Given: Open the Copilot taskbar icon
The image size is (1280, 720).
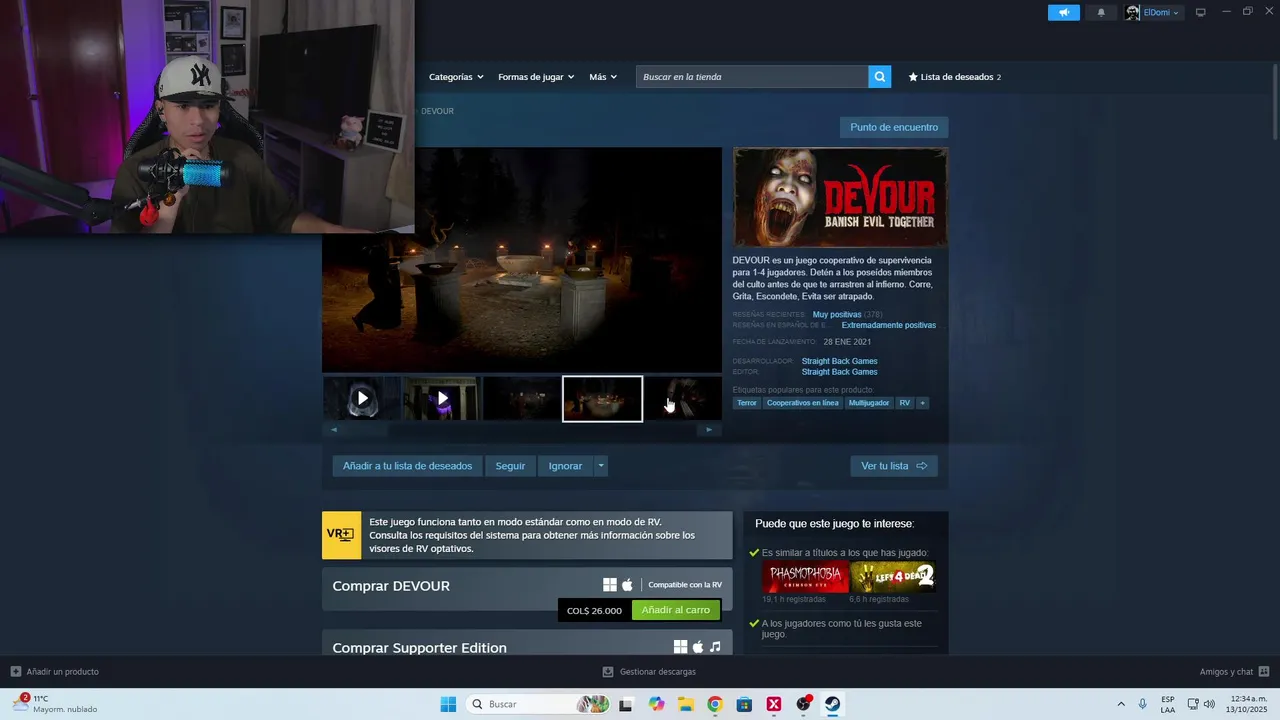Looking at the screenshot, I should [x=656, y=704].
